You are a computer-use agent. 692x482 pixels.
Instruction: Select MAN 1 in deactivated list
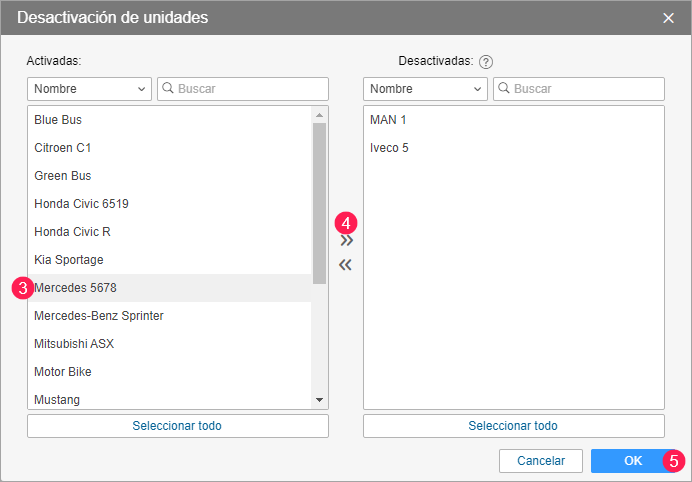(388, 120)
